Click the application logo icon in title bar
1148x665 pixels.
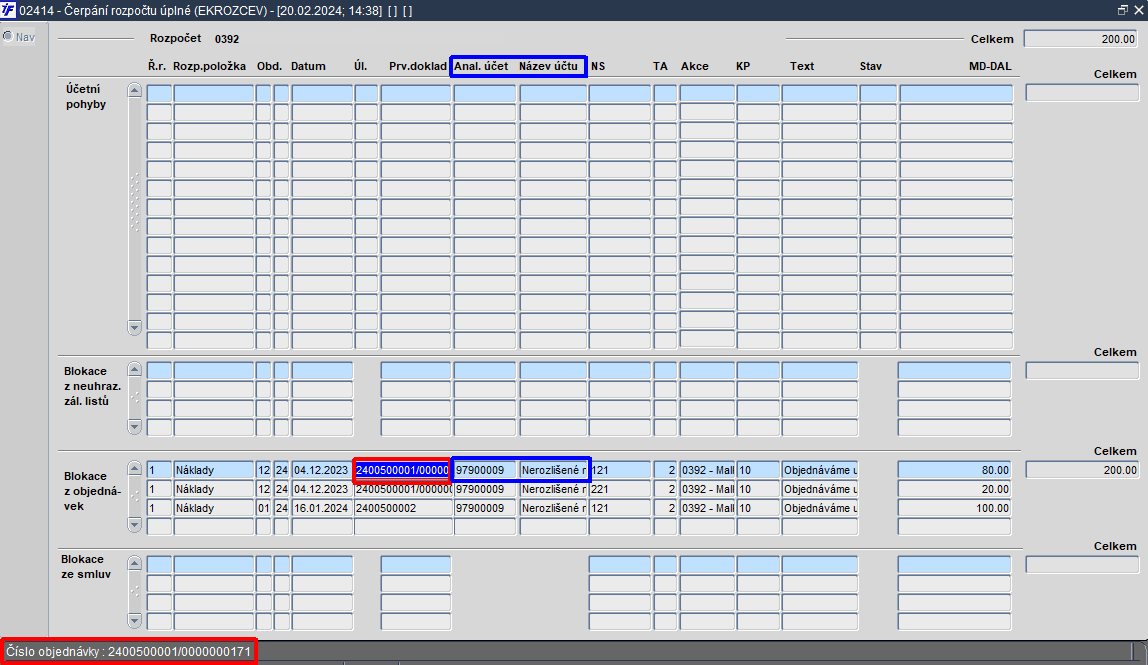click(8, 10)
